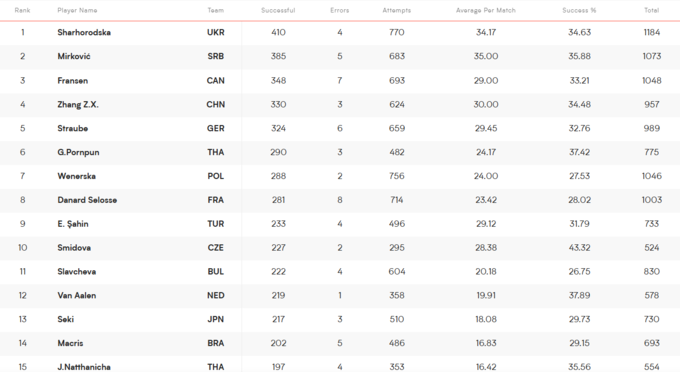Sort by Successful column header
680x372 pixels.
(x=278, y=10)
